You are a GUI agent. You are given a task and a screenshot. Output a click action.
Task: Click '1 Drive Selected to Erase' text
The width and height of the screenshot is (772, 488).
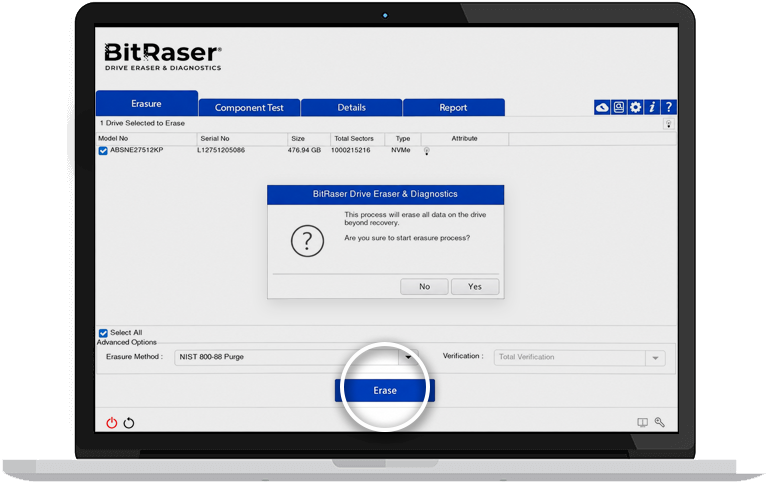142,123
